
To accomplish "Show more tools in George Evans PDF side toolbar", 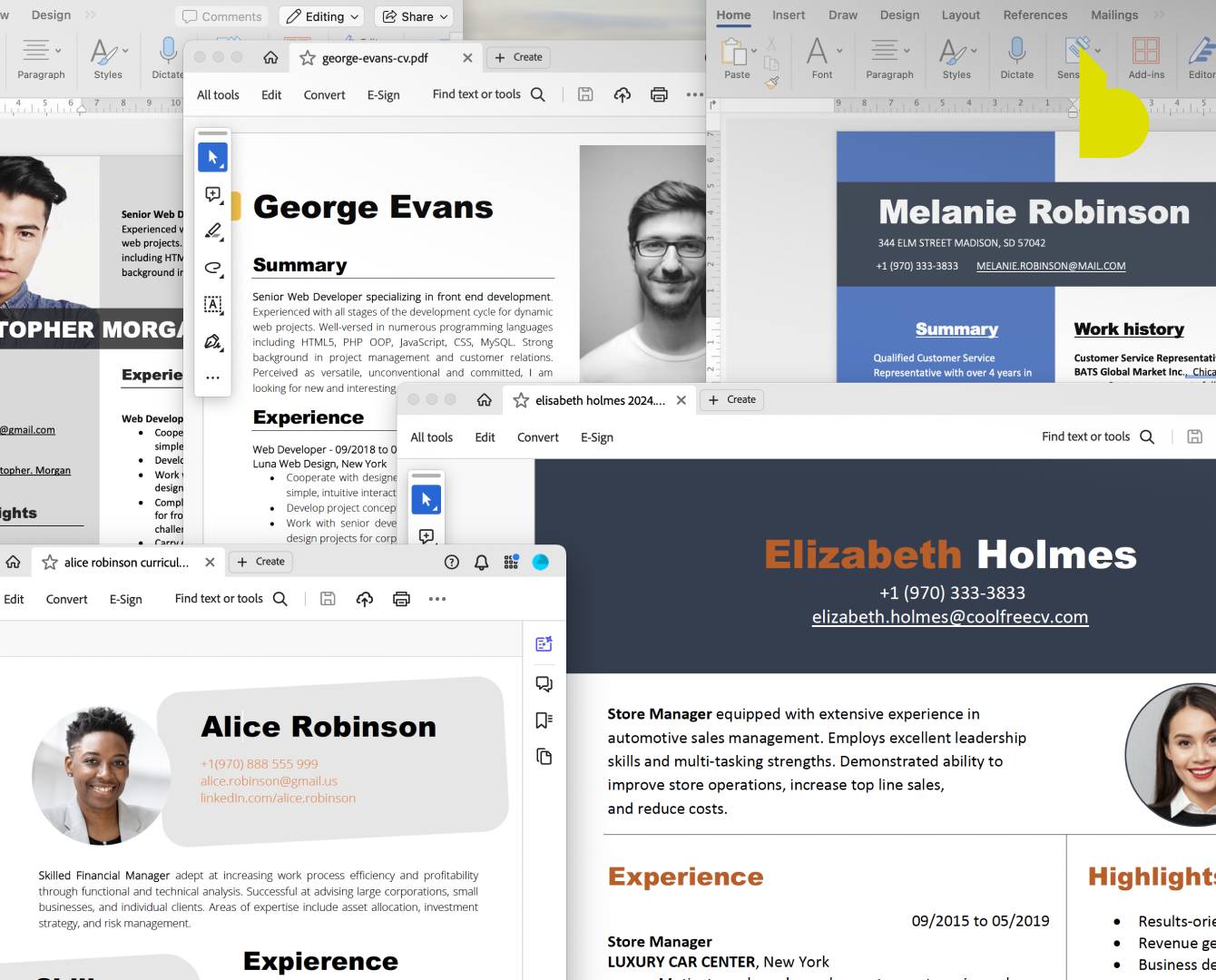I will point(212,377).
